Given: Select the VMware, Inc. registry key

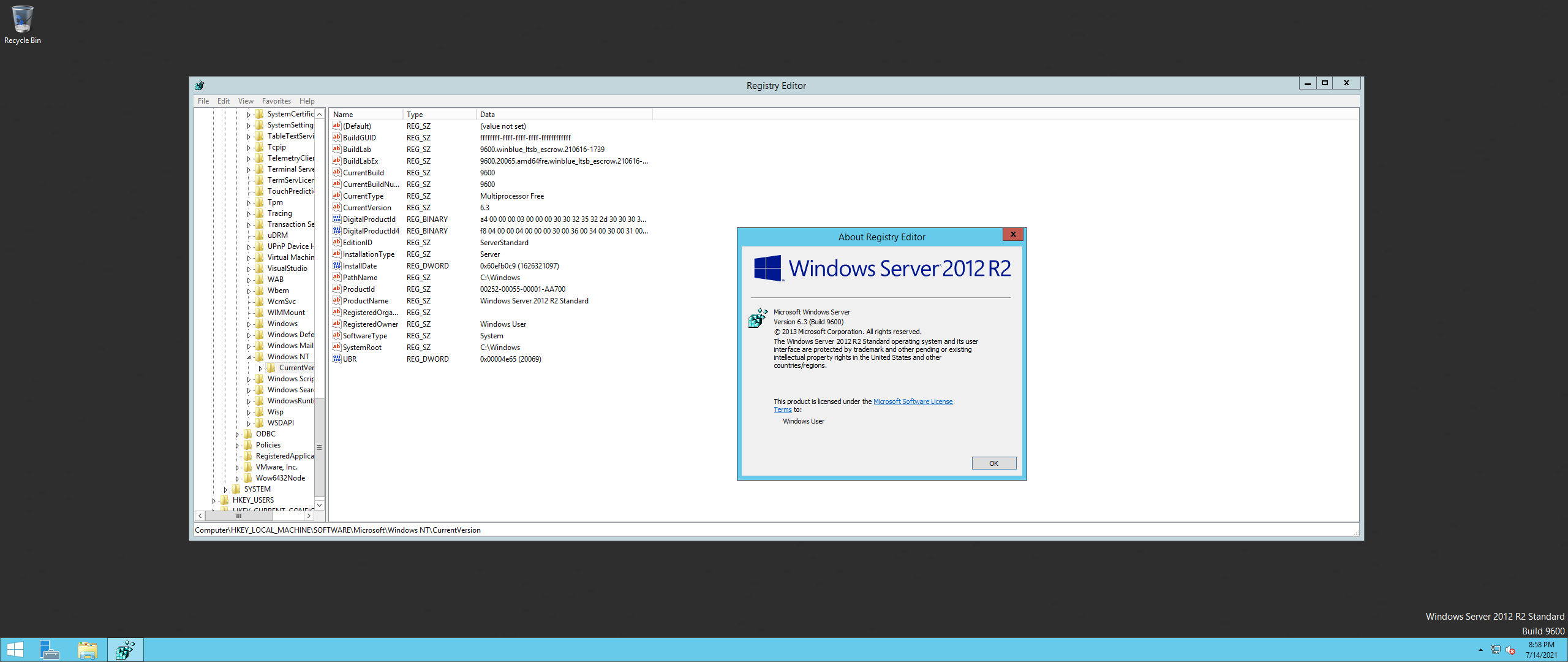Looking at the screenshot, I should pyautogui.click(x=276, y=467).
